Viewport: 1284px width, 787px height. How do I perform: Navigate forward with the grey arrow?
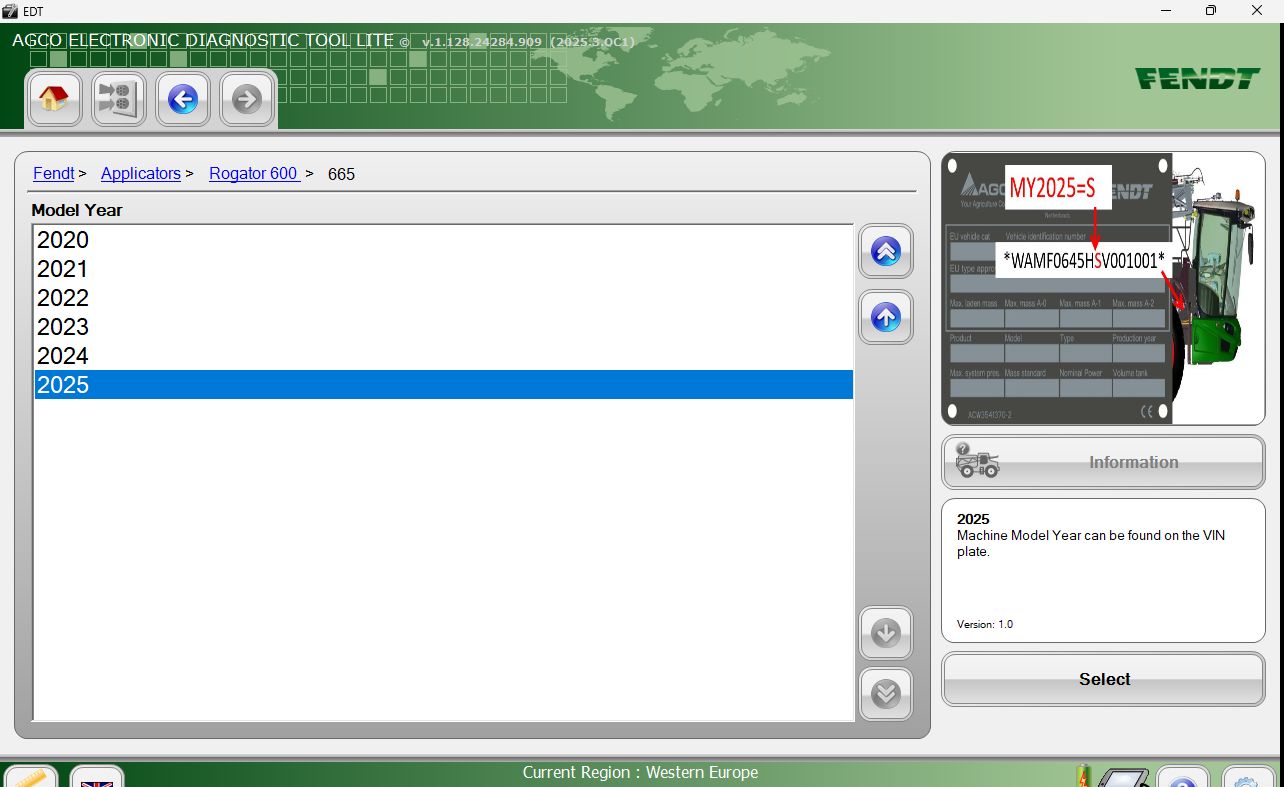(247, 99)
